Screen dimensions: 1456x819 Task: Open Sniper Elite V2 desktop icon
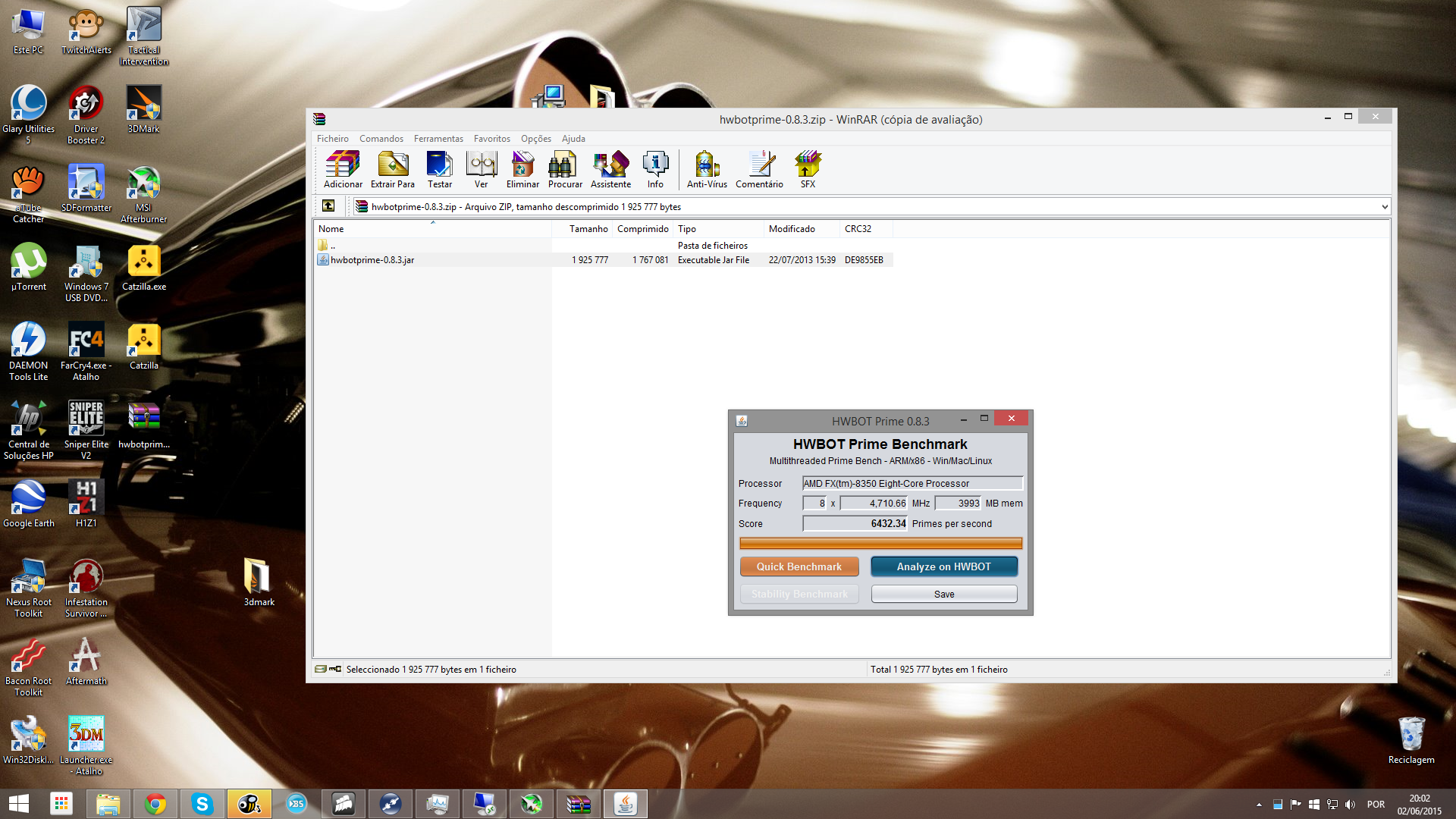click(x=86, y=430)
